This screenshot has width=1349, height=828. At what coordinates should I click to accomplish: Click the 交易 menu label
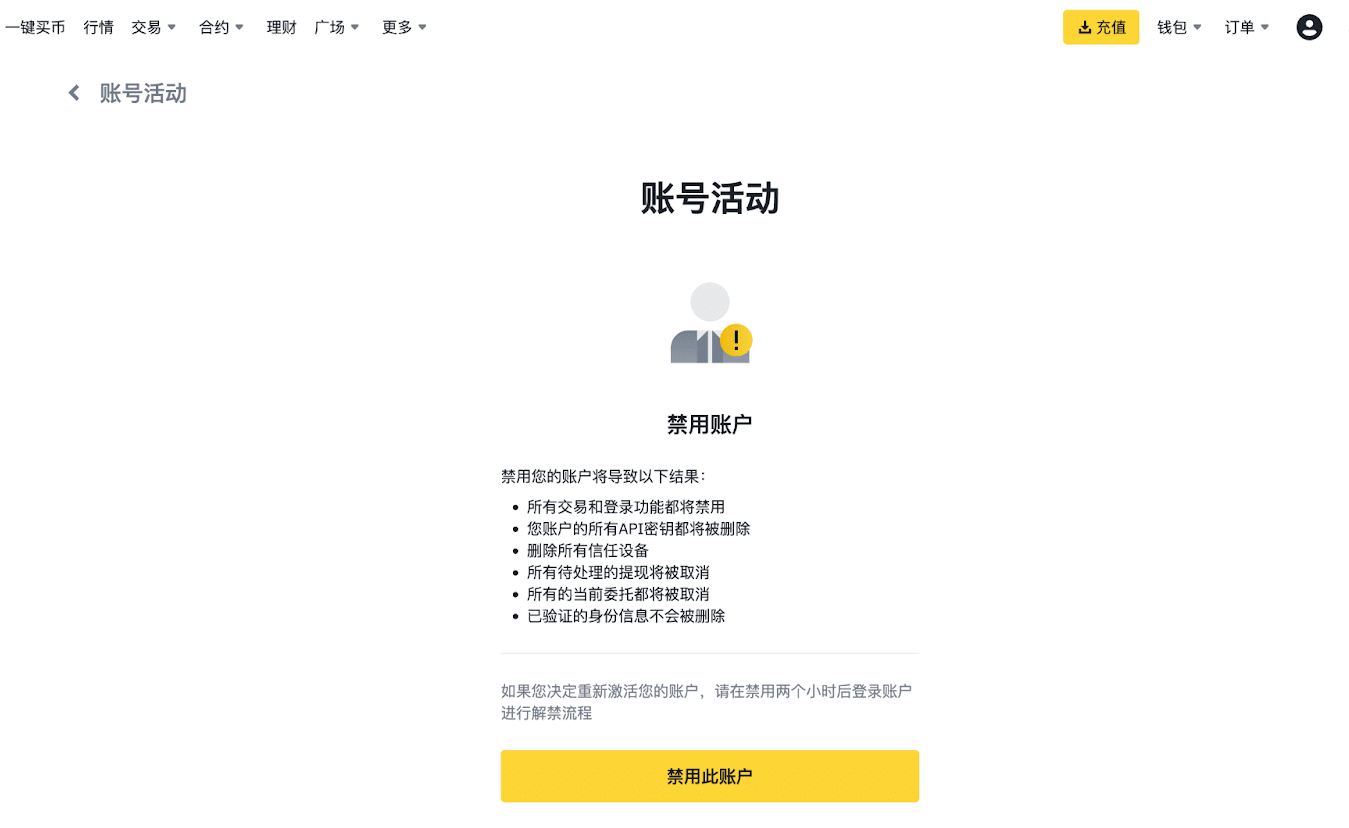[x=146, y=27]
